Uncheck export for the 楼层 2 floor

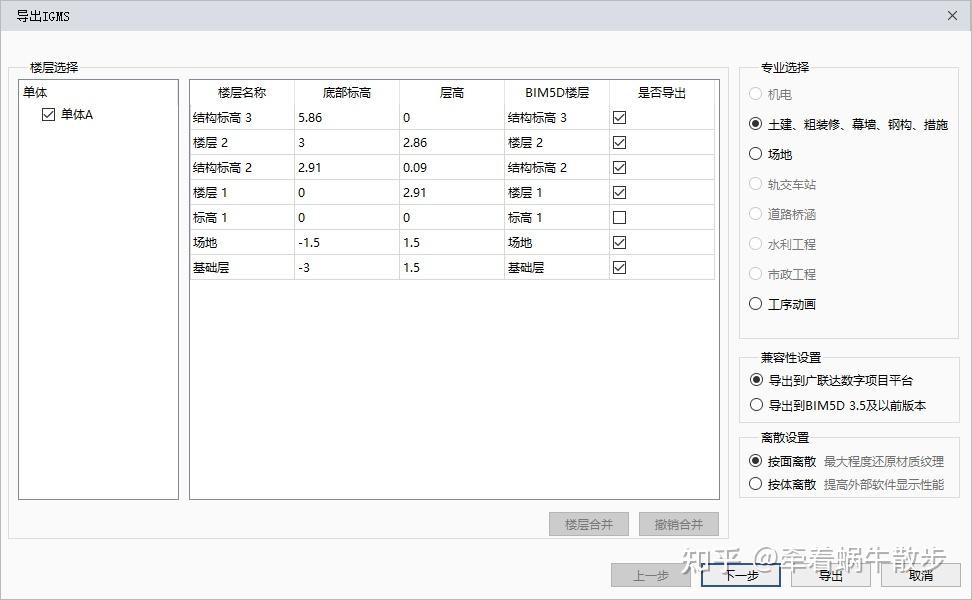point(620,141)
